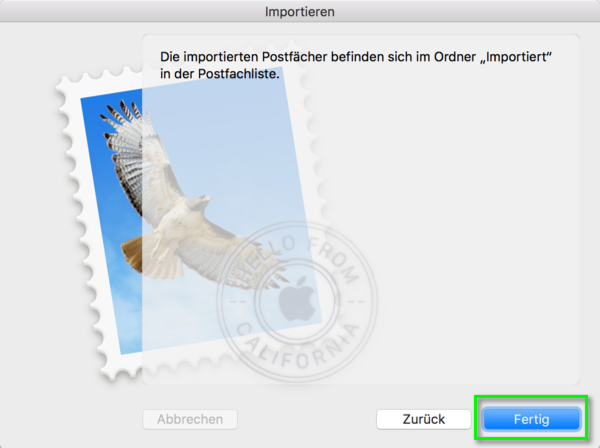
Task: Click the Importieren window title
Action: [300, 11]
